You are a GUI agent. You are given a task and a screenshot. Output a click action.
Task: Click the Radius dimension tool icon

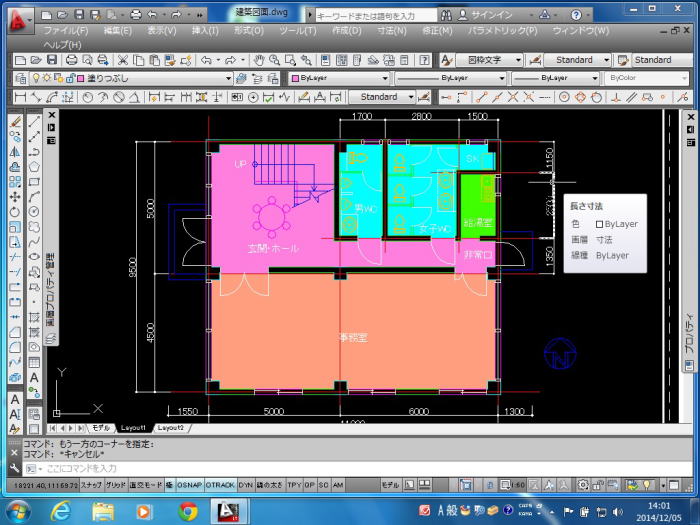(x=88, y=97)
